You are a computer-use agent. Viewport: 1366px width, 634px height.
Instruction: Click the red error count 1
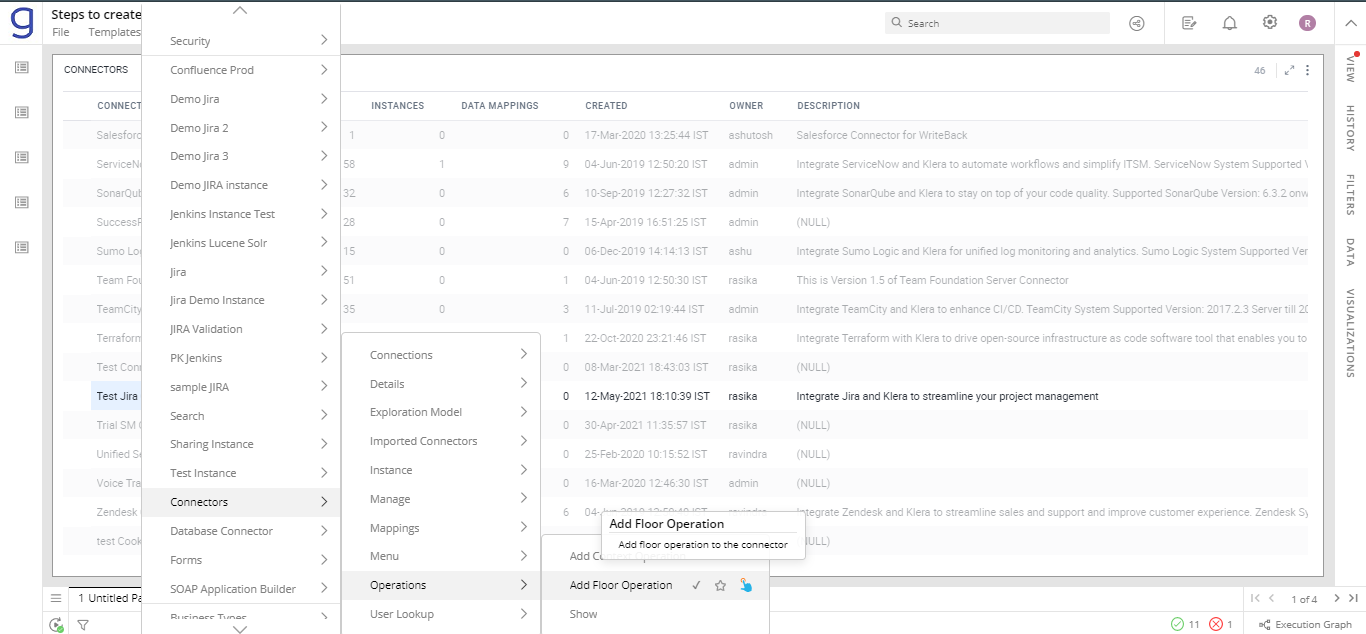click(1221, 624)
